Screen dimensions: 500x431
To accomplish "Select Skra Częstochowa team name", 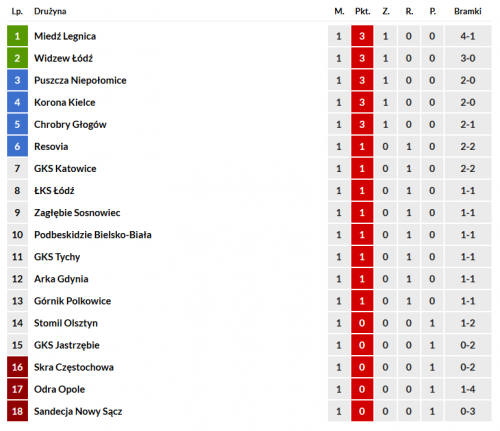I will point(74,367).
